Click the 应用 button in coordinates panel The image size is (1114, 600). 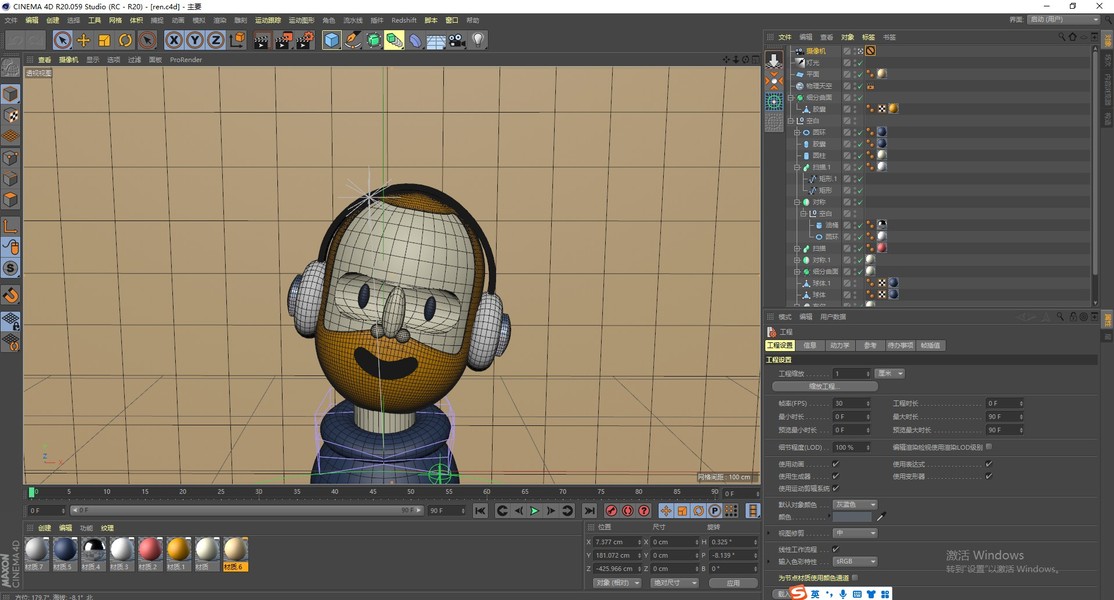point(734,583)
